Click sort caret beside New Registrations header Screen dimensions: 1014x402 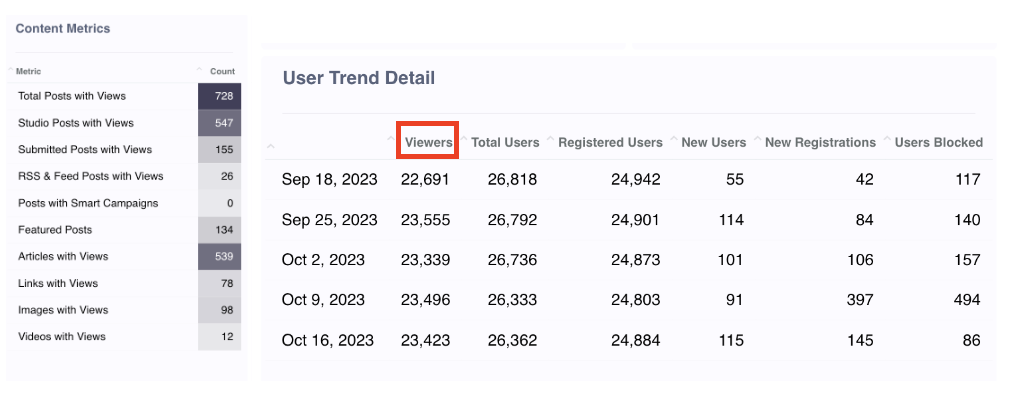click(x=757, y=138)
